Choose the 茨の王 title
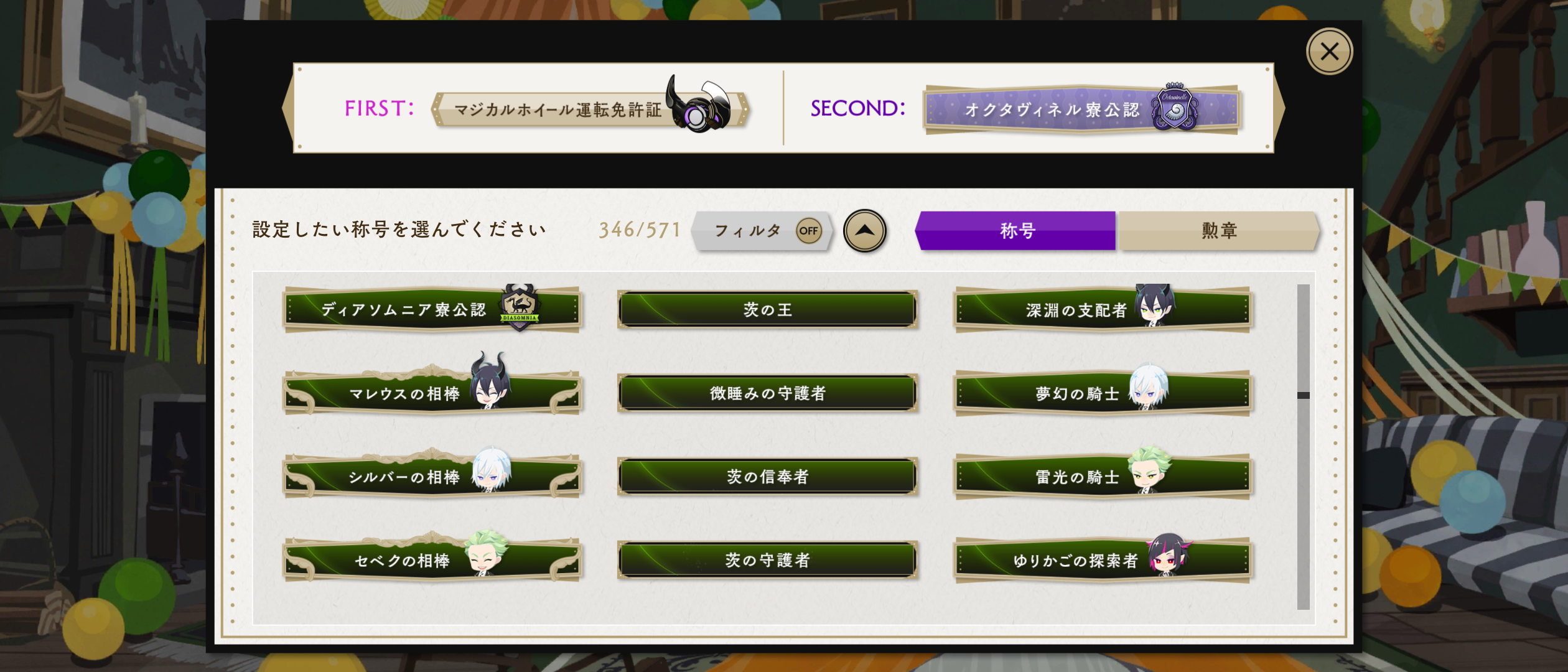1568x672 pixels. (x=767, y=309)
